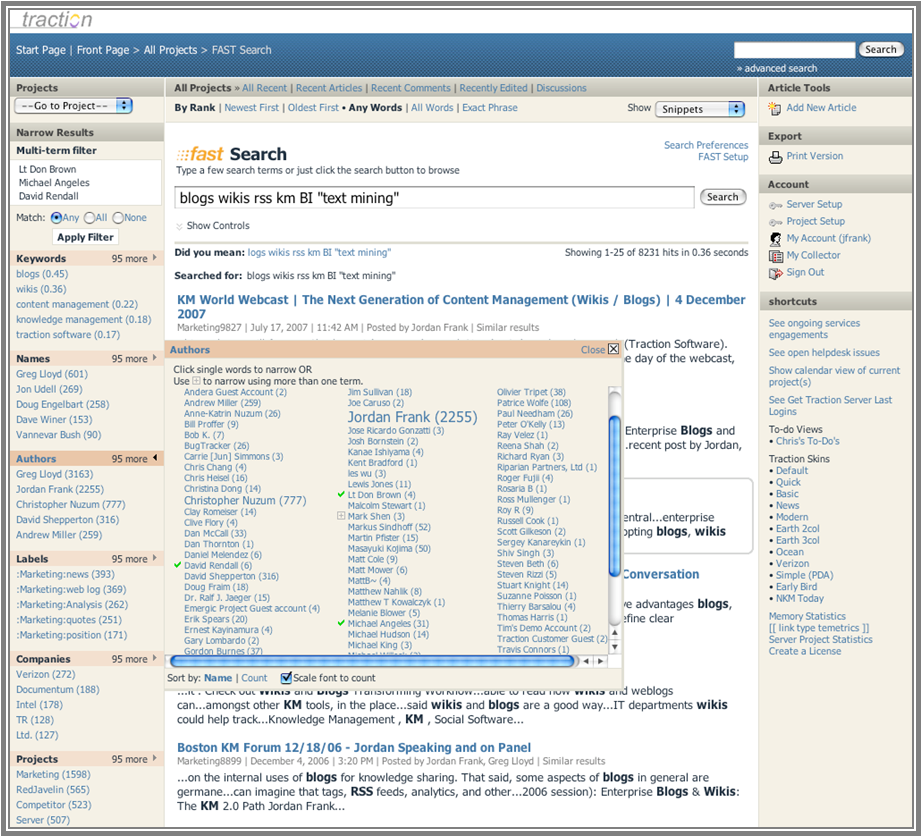Click the Project Setup key icon

pos(776,222)
